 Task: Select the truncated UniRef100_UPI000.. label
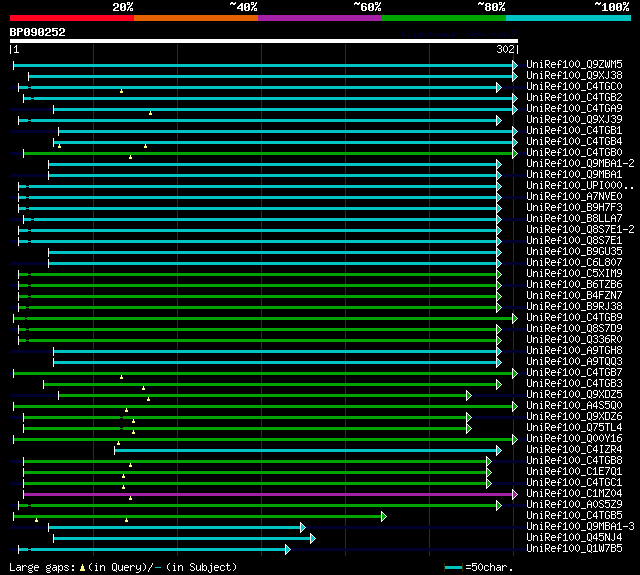pos(580,186)
